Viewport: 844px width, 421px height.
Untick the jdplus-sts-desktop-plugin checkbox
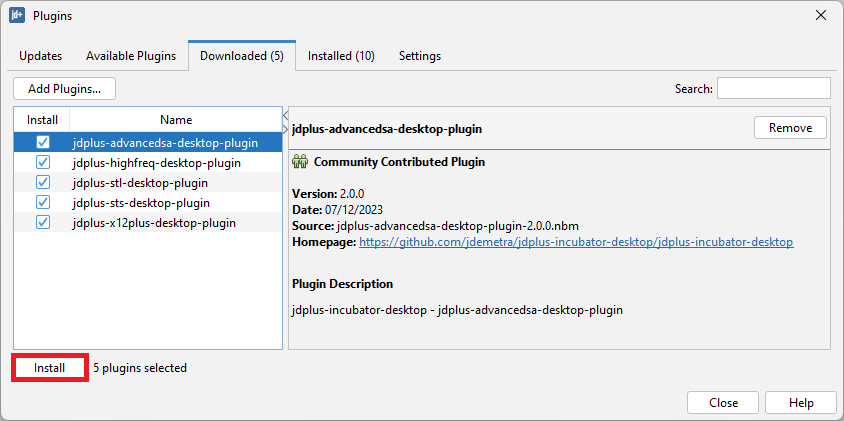click(42, 202)
